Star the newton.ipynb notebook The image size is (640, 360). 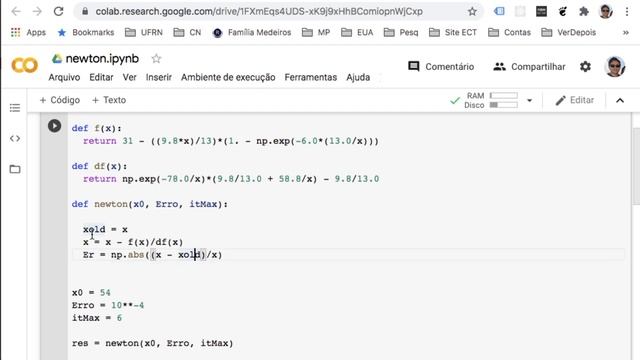click(x=156, y=59)
